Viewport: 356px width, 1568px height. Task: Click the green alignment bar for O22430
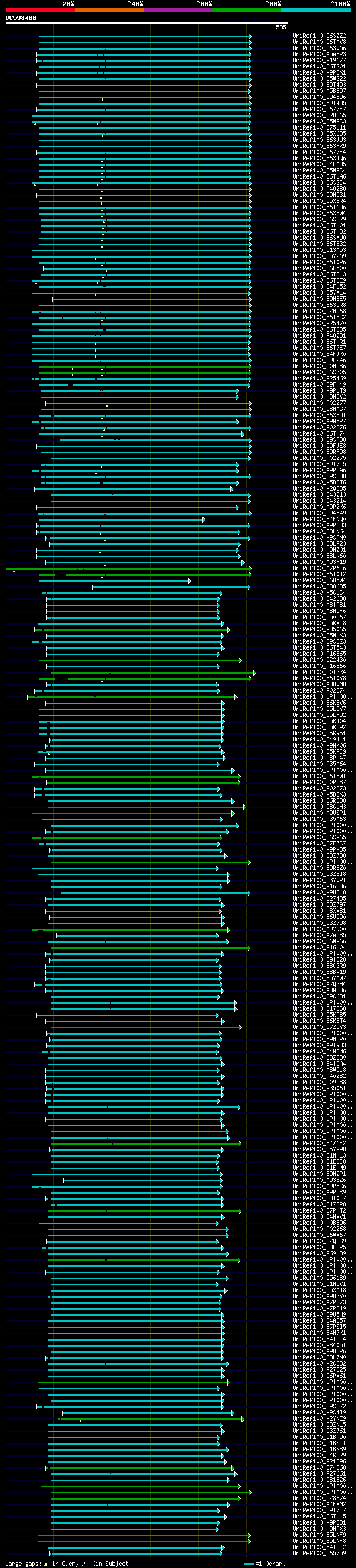coord(141,660)
